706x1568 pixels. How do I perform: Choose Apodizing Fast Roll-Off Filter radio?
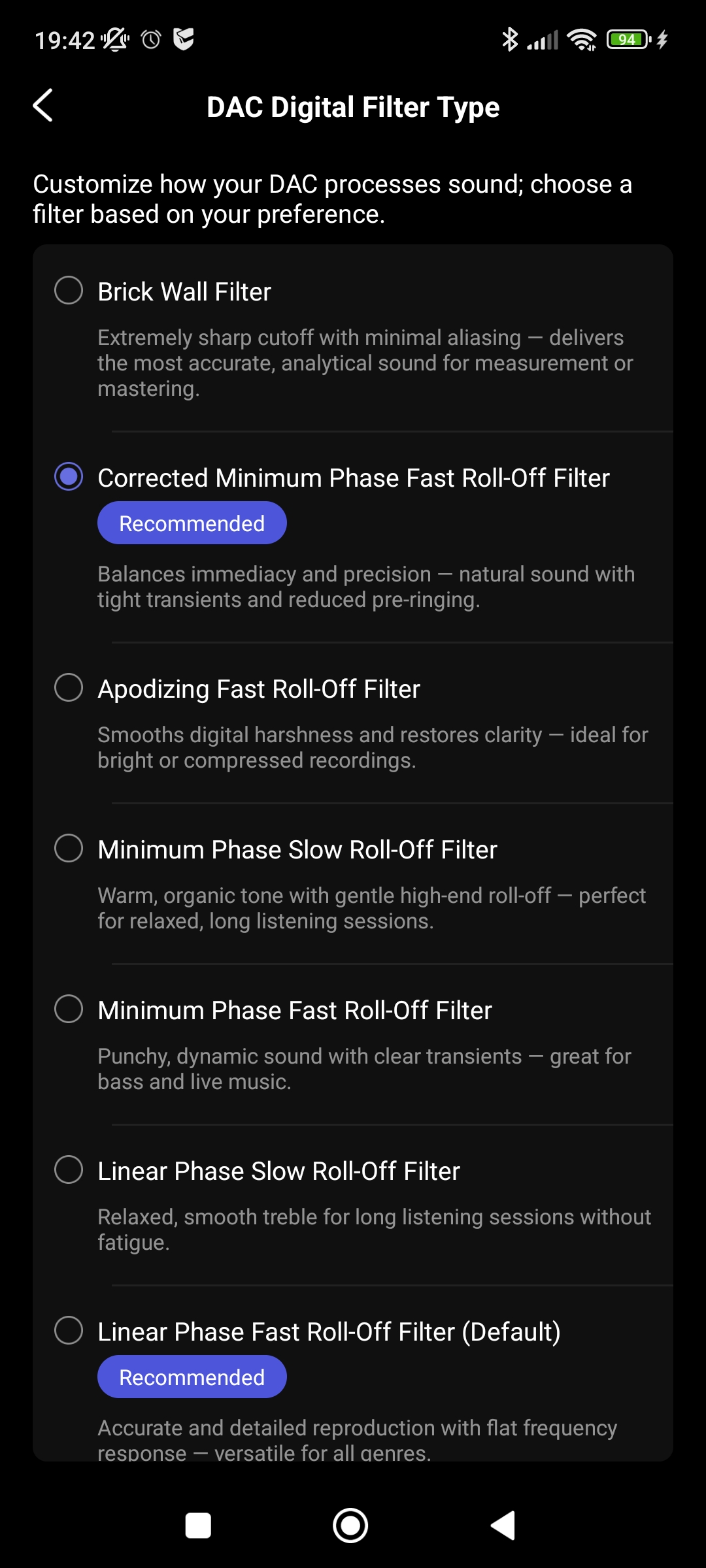[x=69, y=687]
